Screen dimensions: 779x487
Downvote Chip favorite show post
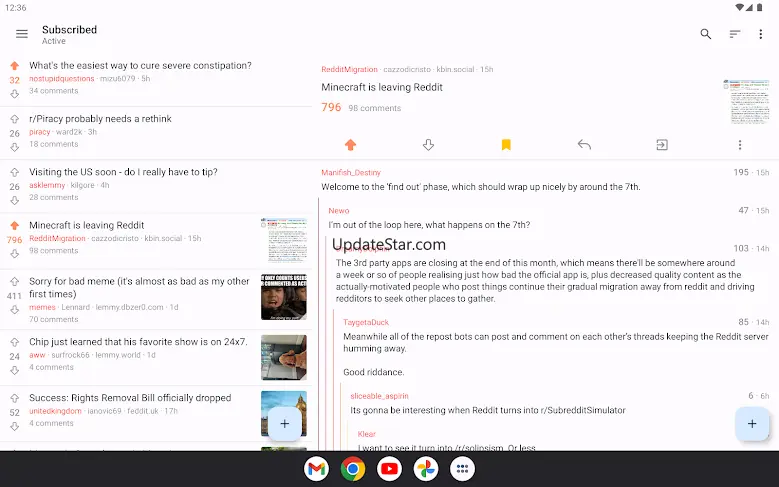point(14,370)
